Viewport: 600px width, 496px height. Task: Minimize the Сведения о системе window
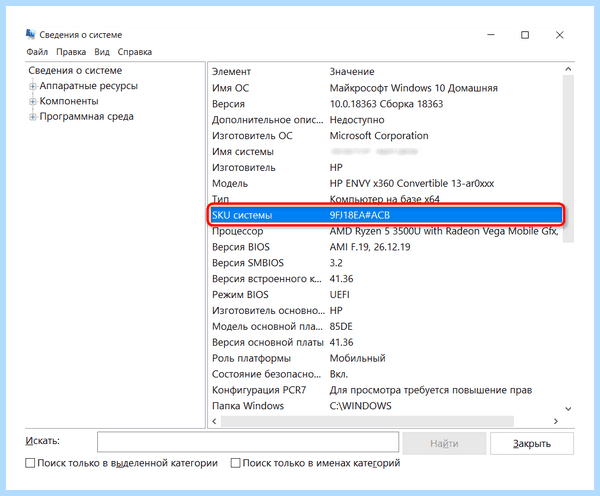click(491, 35)
